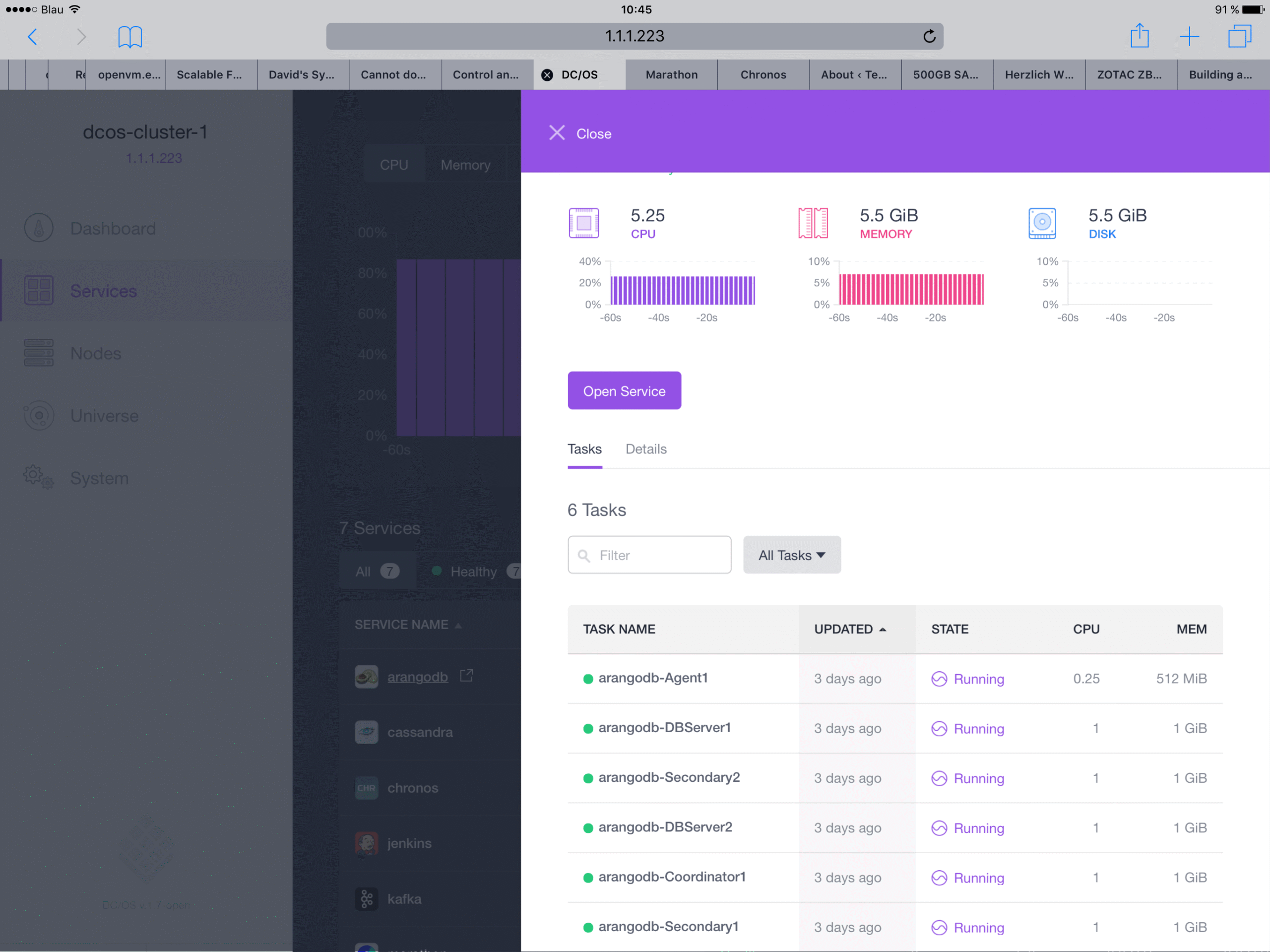
Task: Open the arangodb-Secondary2 task
Action: click(669, 777)
